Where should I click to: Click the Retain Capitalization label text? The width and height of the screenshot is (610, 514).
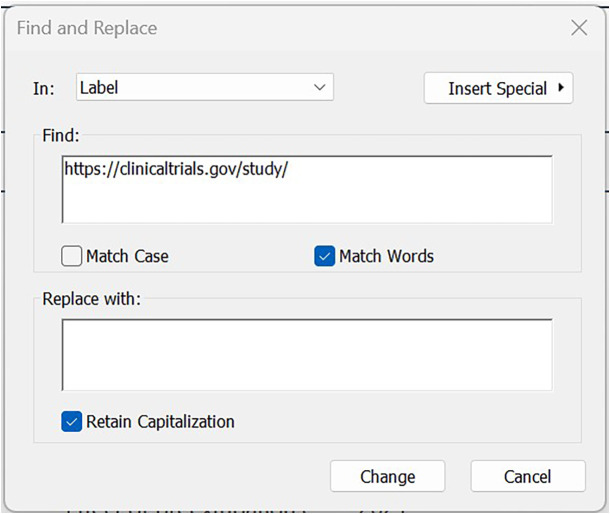coord(160,422)
